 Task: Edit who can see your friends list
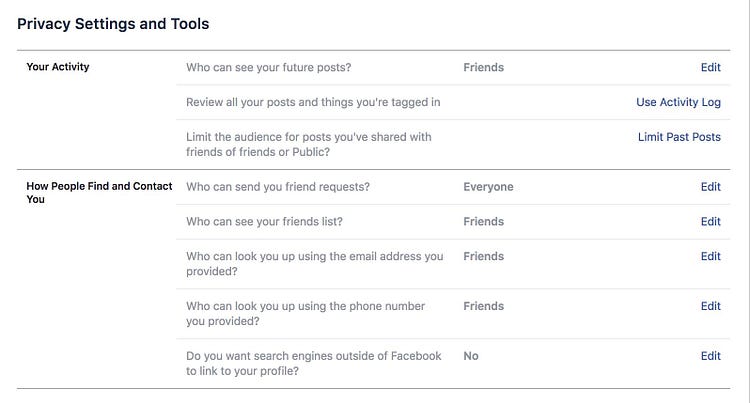point(710,222)
